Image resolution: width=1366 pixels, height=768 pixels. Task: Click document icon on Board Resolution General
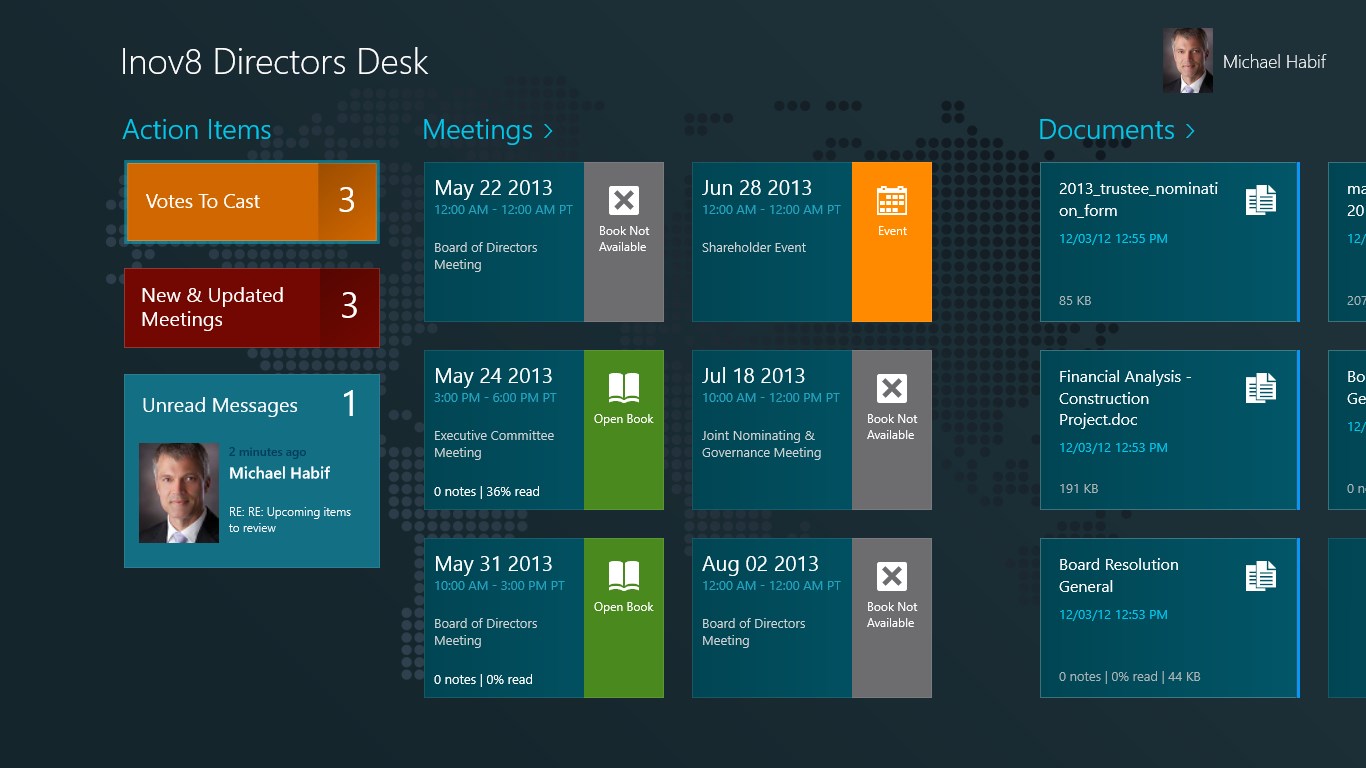pyautogui.click(x=1260, y=576)
